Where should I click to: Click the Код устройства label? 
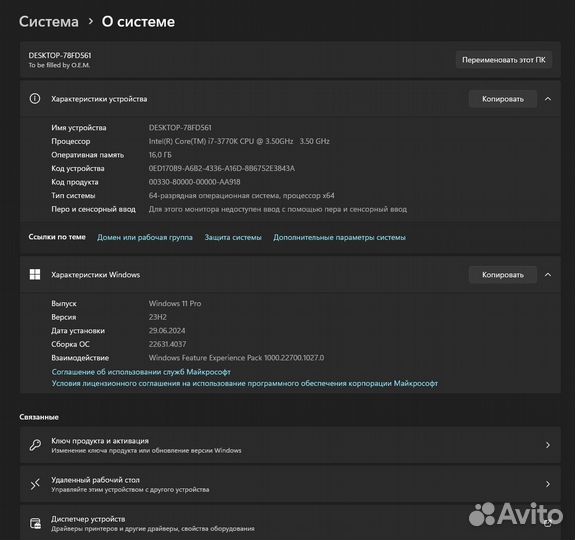click(x=78, y=168)
